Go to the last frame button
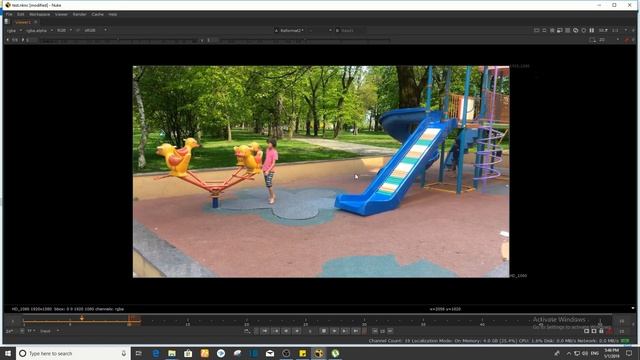The image size is (640, 360). pyautogui.click(x=356, y=331)
